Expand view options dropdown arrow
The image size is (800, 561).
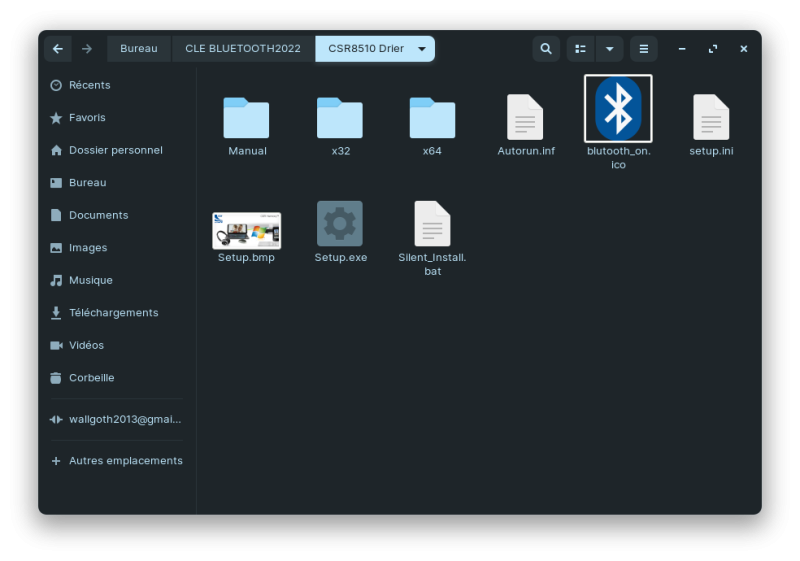coord(609,49)
